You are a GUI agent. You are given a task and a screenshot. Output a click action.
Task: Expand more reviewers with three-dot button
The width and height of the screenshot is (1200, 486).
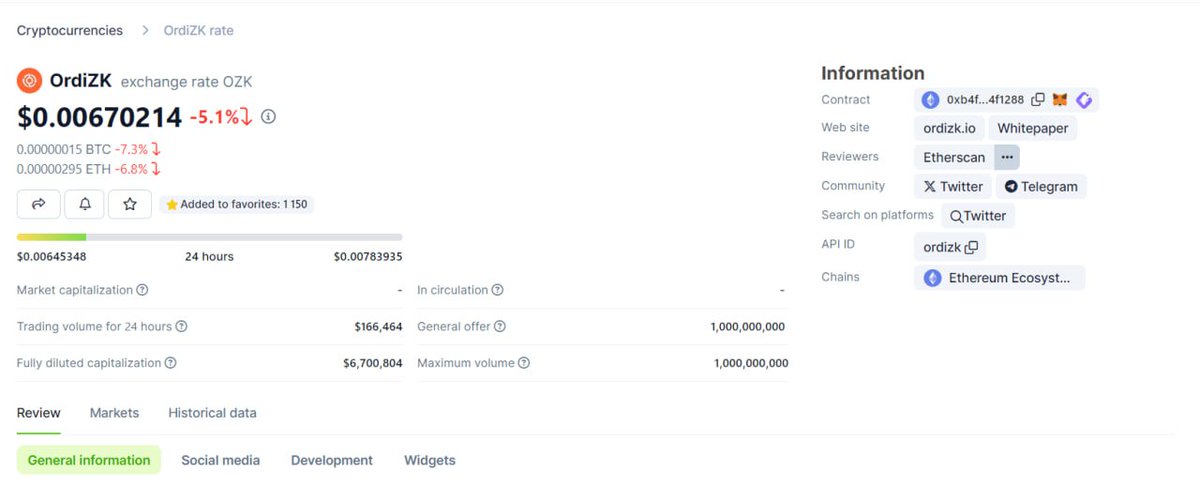[x=1007, y=157]
